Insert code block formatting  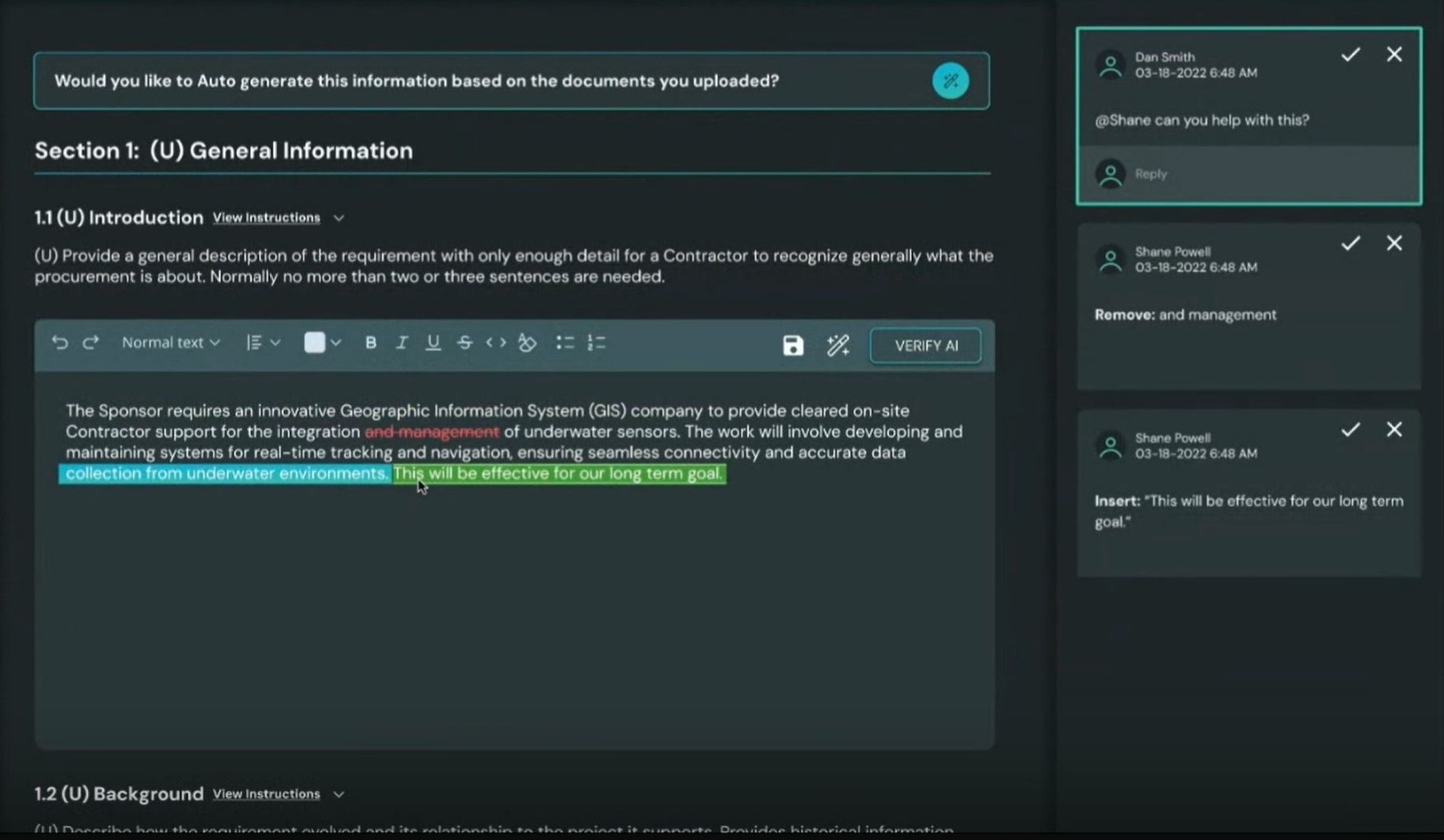(x=496, y=343)
